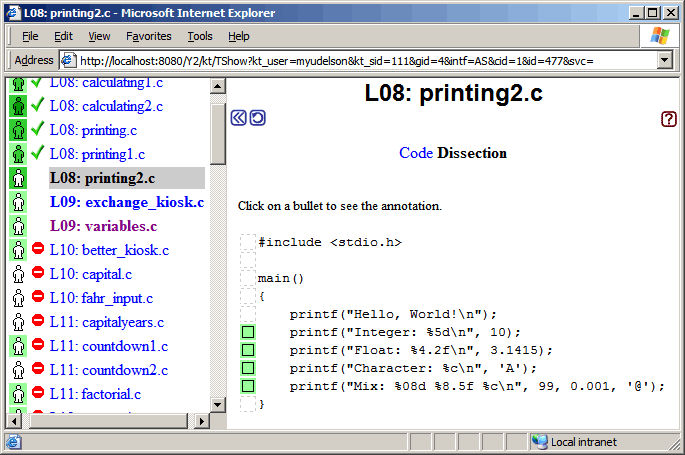
Task: Open the red help question mark icon
Action: coord(668,119)
